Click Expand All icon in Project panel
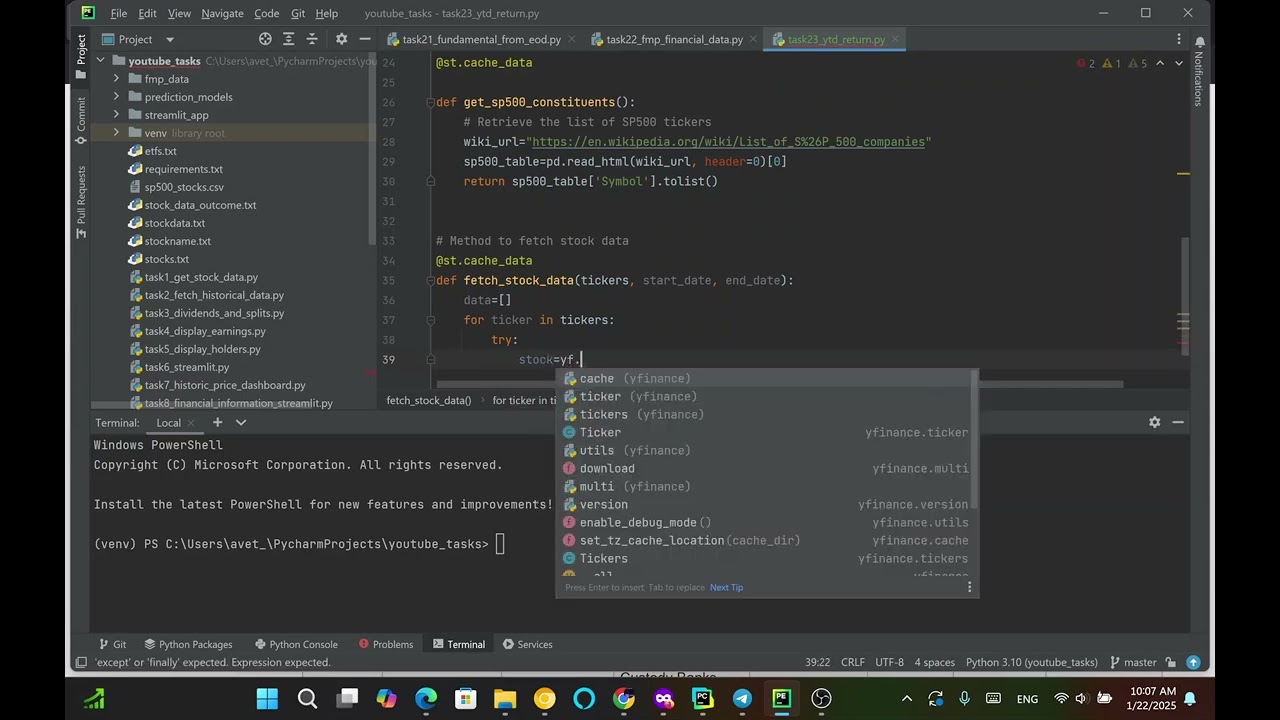Viewport: 1280px width, 720px height. click(289, 39)
